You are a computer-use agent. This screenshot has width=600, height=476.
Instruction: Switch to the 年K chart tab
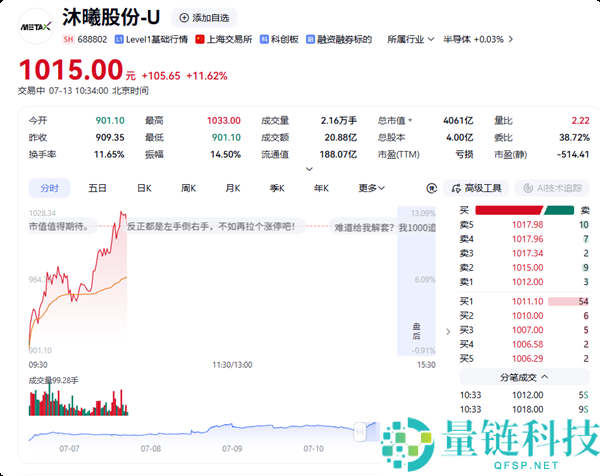pyautogui.click(x=321, y=188)
